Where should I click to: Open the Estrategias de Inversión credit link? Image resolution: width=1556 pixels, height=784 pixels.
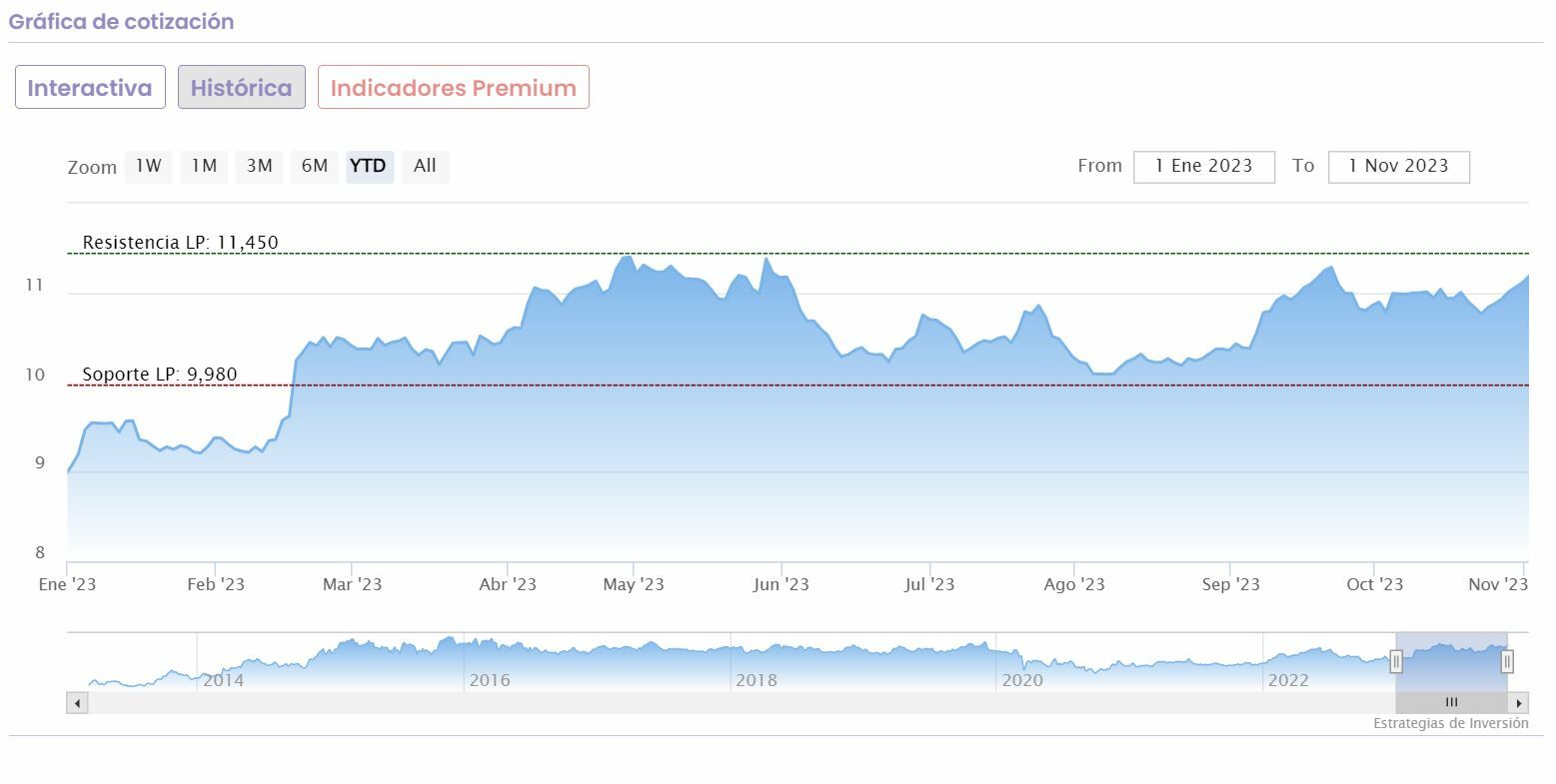(1450, 723)
